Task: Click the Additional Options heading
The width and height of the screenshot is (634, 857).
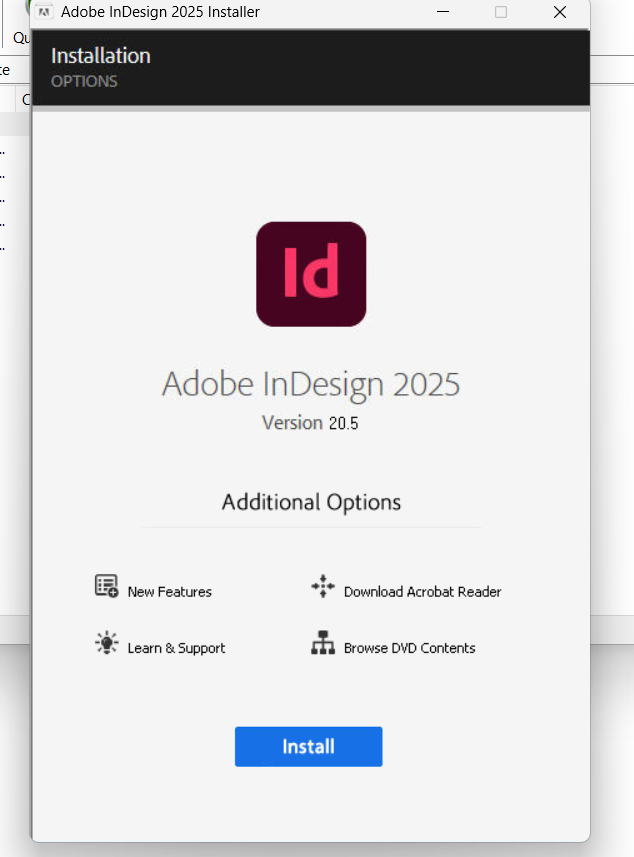Action: (311, 502)
